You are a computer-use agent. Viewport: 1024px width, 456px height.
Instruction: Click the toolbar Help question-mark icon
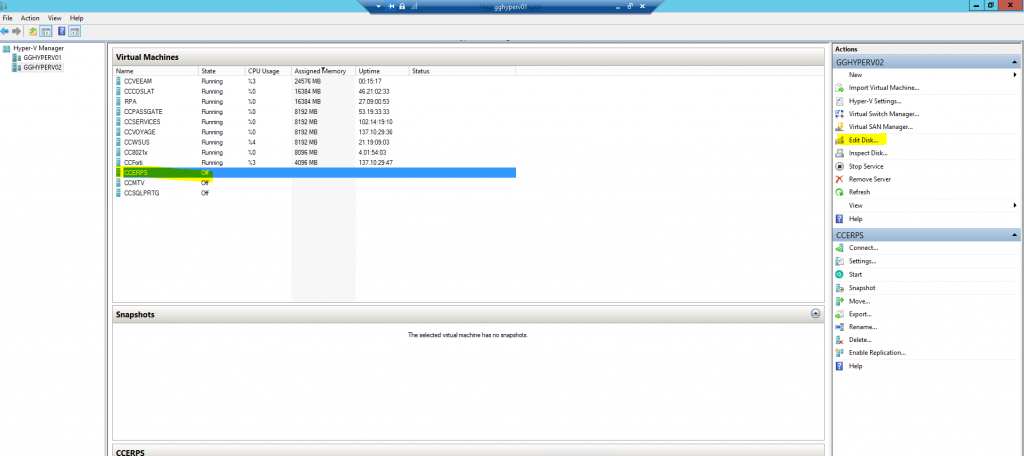62,31
